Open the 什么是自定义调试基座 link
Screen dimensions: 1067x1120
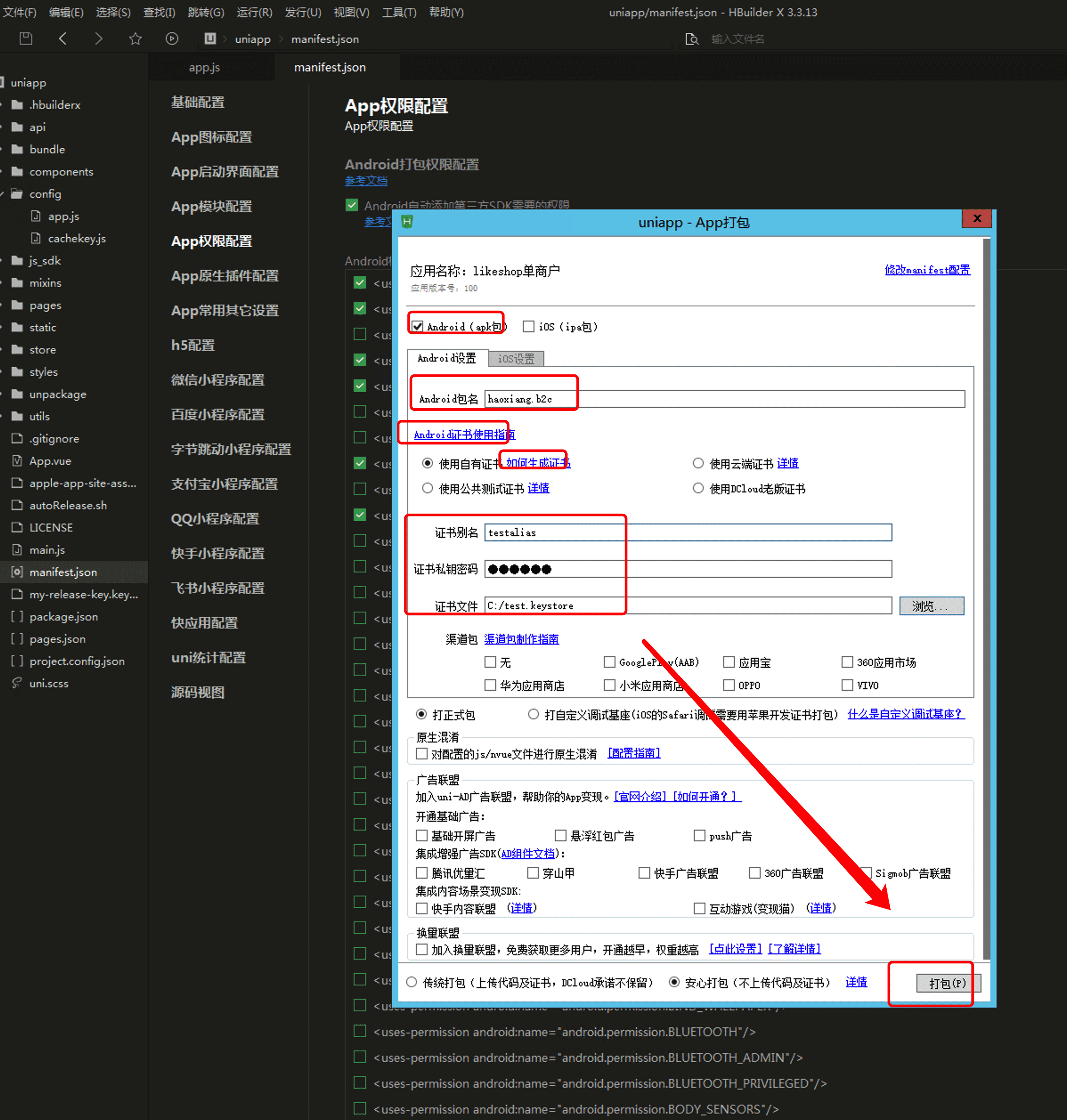click(906, 714)
